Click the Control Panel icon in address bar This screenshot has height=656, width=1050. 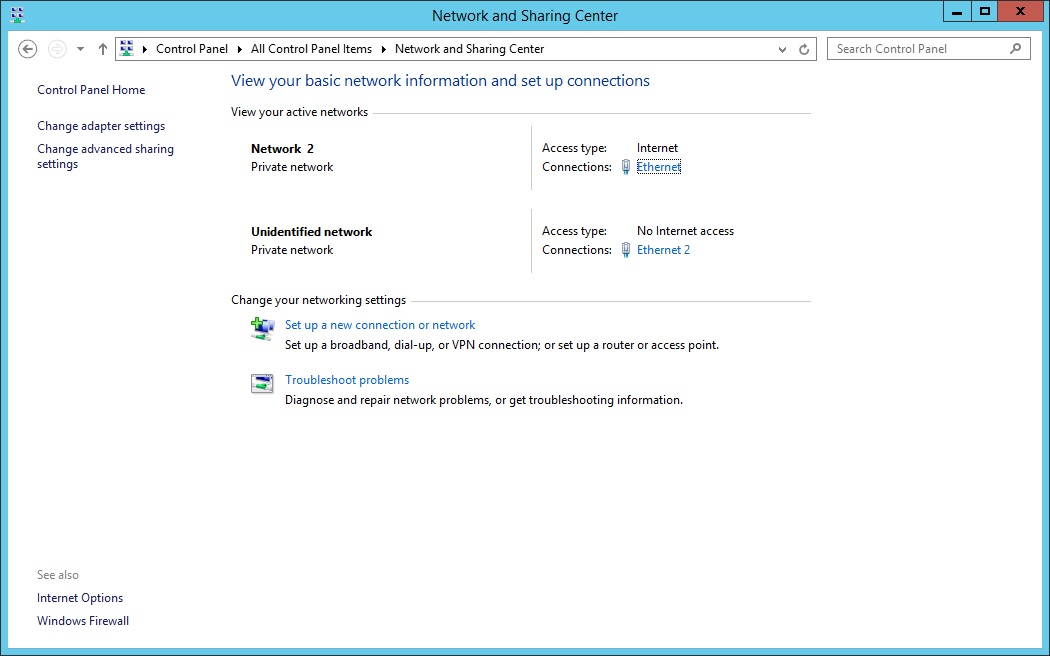tap(127, 49)
